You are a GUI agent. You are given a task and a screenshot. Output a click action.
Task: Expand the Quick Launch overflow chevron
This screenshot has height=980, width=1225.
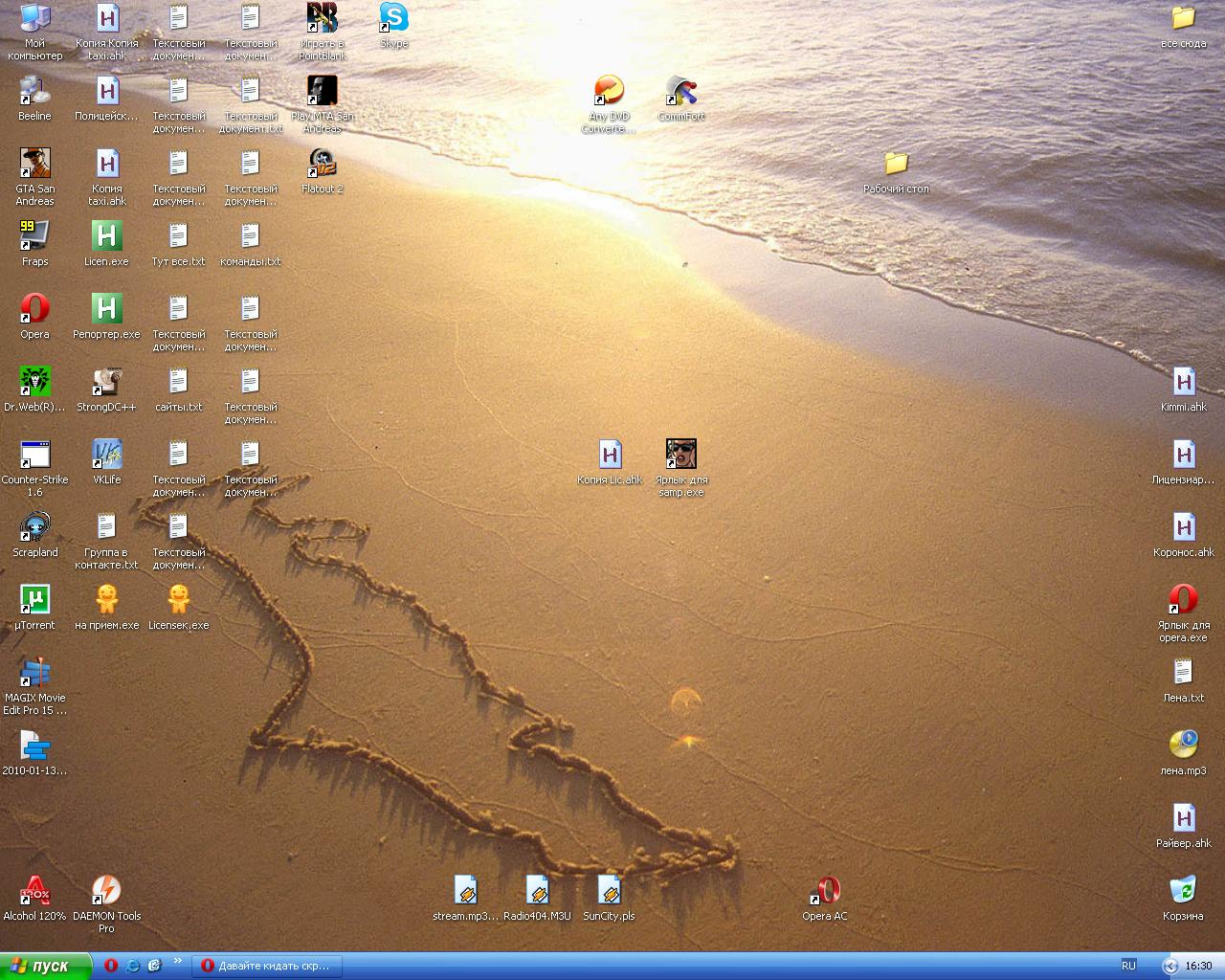[178, 961]
